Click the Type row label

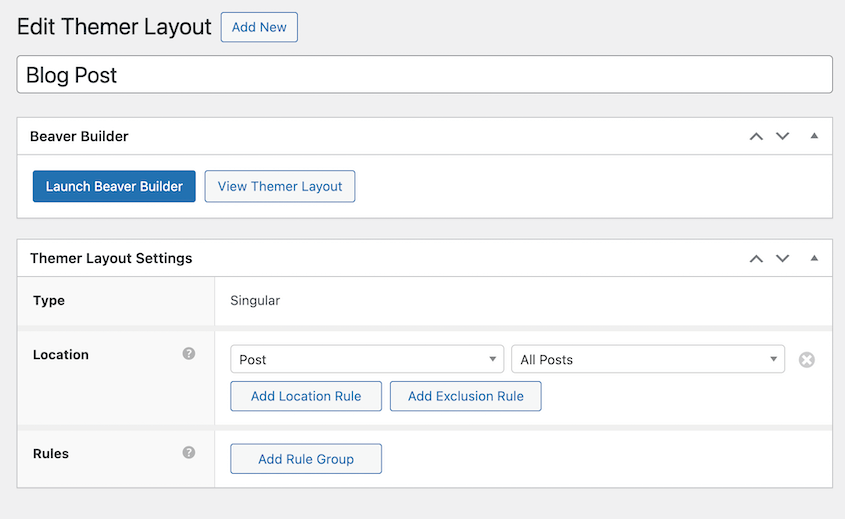pyautogui.click(x=49, y=301)
